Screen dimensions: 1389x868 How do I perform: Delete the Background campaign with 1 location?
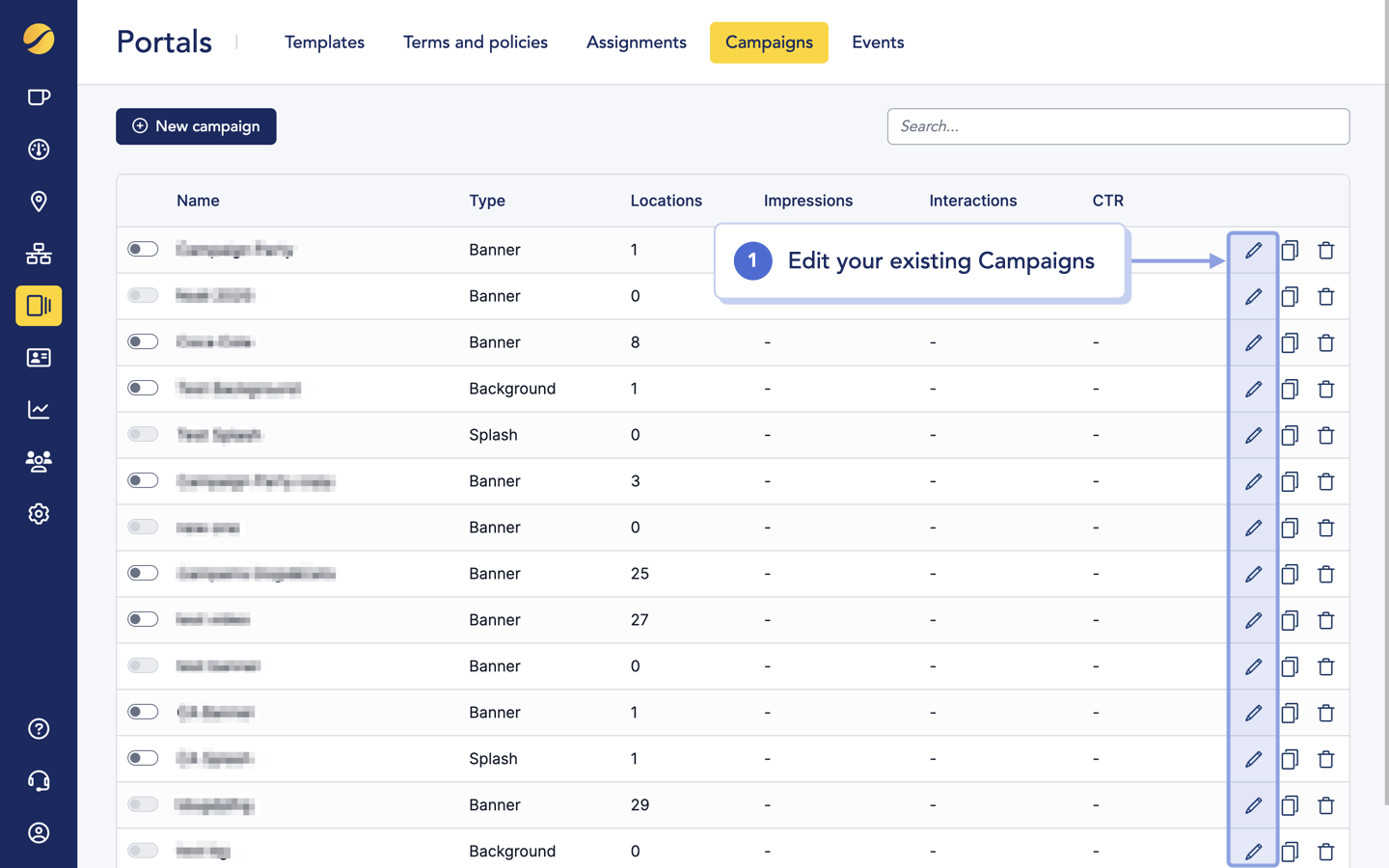tap(1326, 389)
